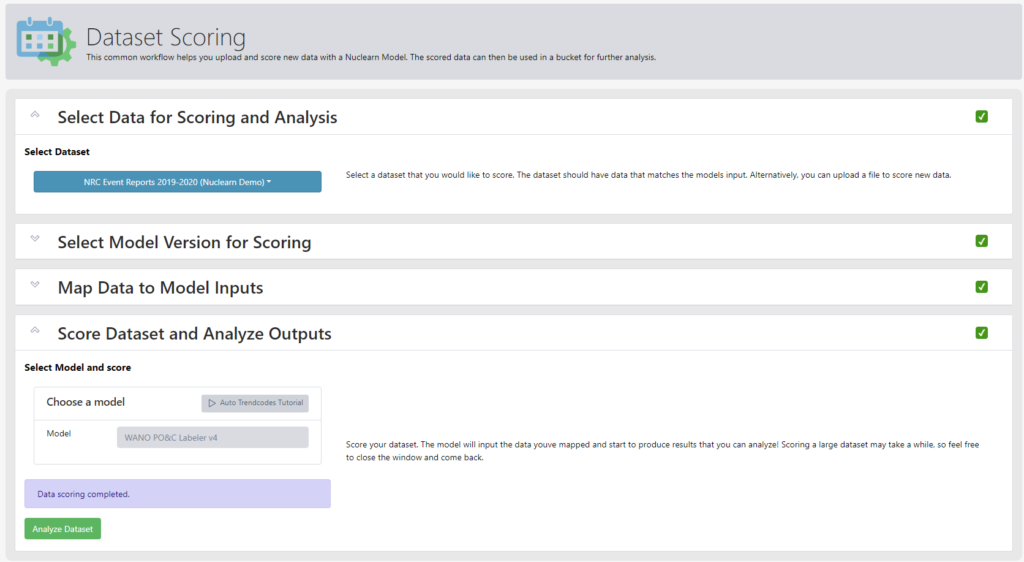Collapse the Select Data for Scoring section chevron
Image resolution: width=1024 pixels, height=562 pixels.
pyautogui.click(x=35, y=115)
